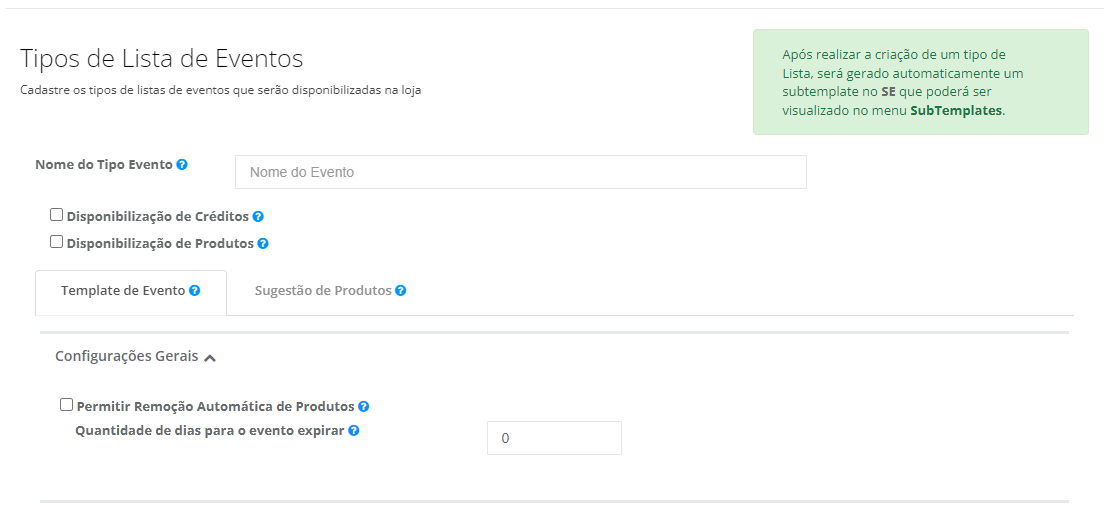Click help icon next to Disponibilização de Produtos
Image resolution: width=1108 pixels, height=505 pixels.
263,244
